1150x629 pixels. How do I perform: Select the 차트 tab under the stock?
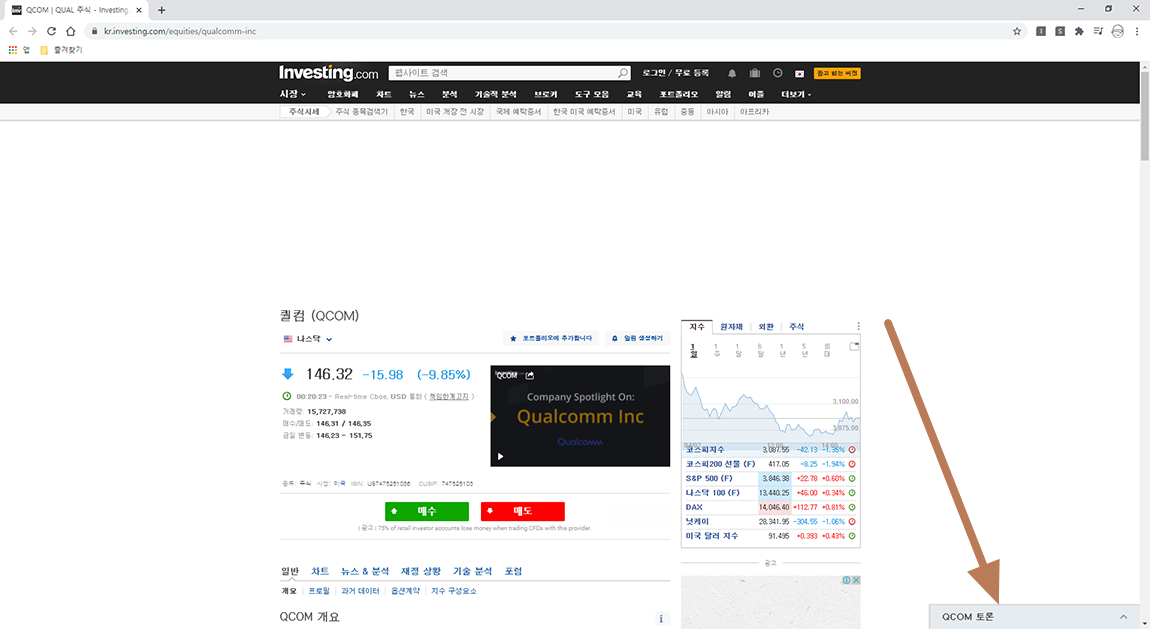coord(320,571)
